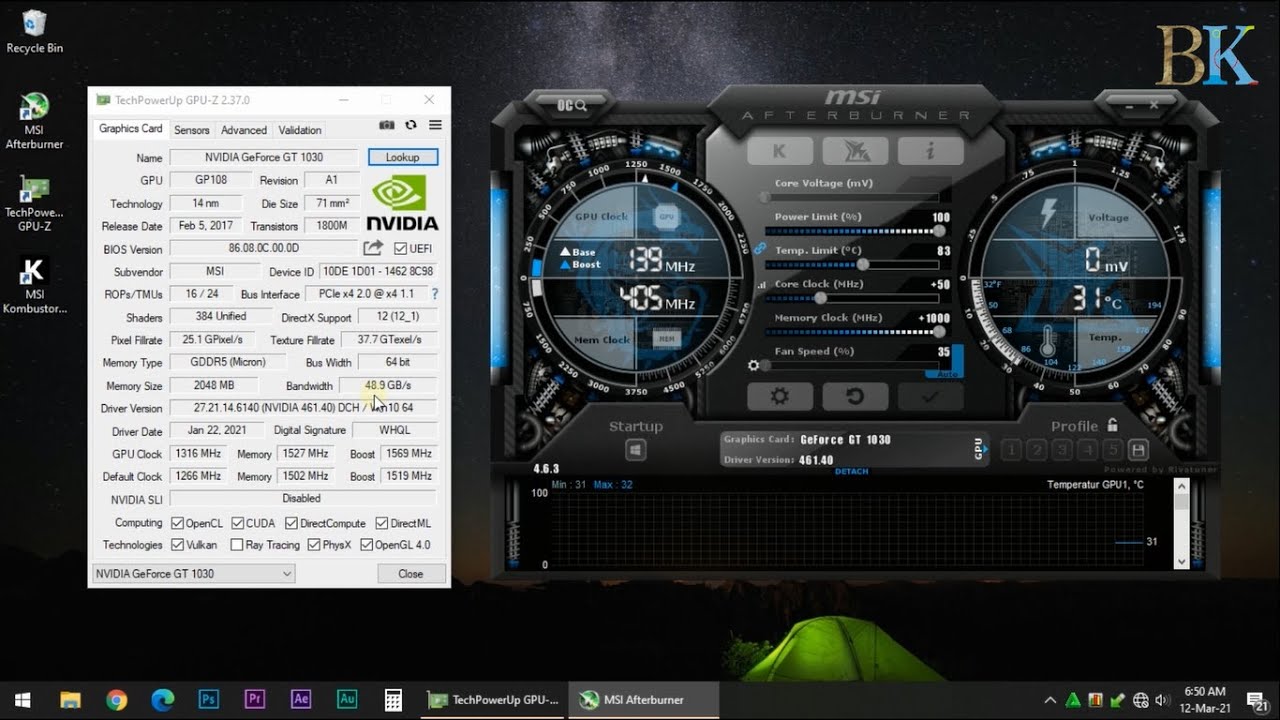Click the DETACH link in Afterburner
Image resolution: width=1280 pixels, height=720 pixels.
coord(851,471)
